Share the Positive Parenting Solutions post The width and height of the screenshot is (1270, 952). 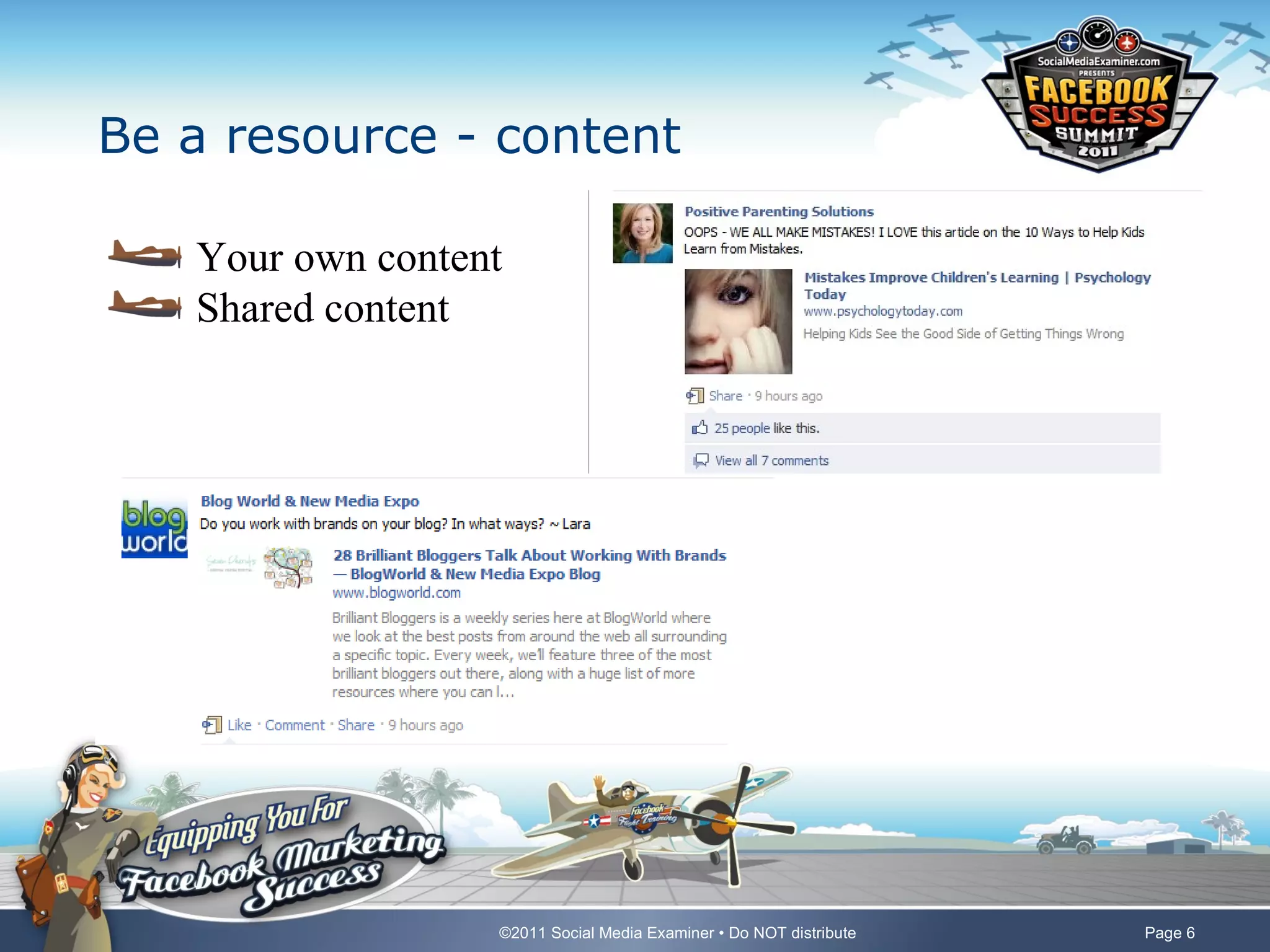point(726,396)
